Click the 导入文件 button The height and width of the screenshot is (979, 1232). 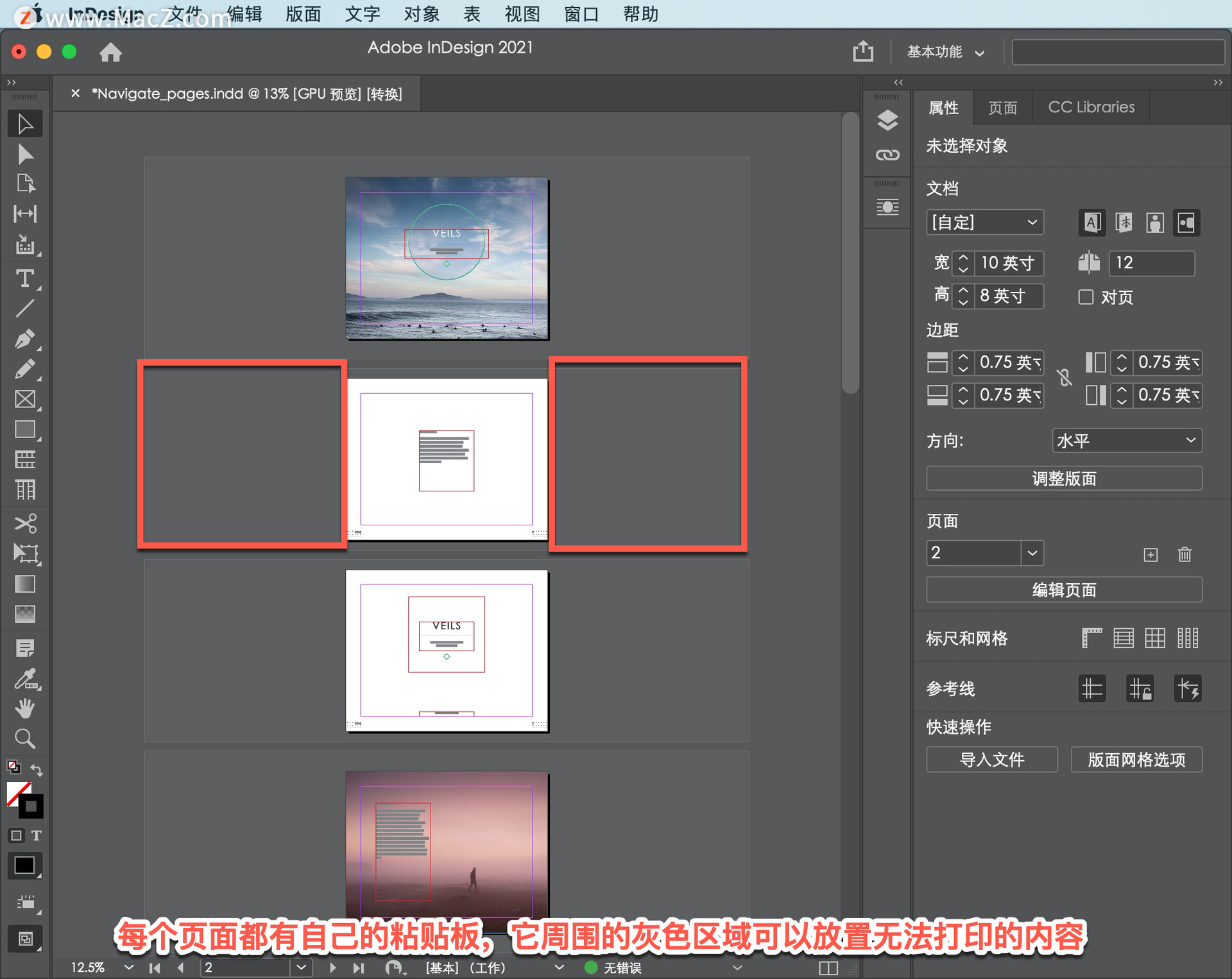[992, 760]
